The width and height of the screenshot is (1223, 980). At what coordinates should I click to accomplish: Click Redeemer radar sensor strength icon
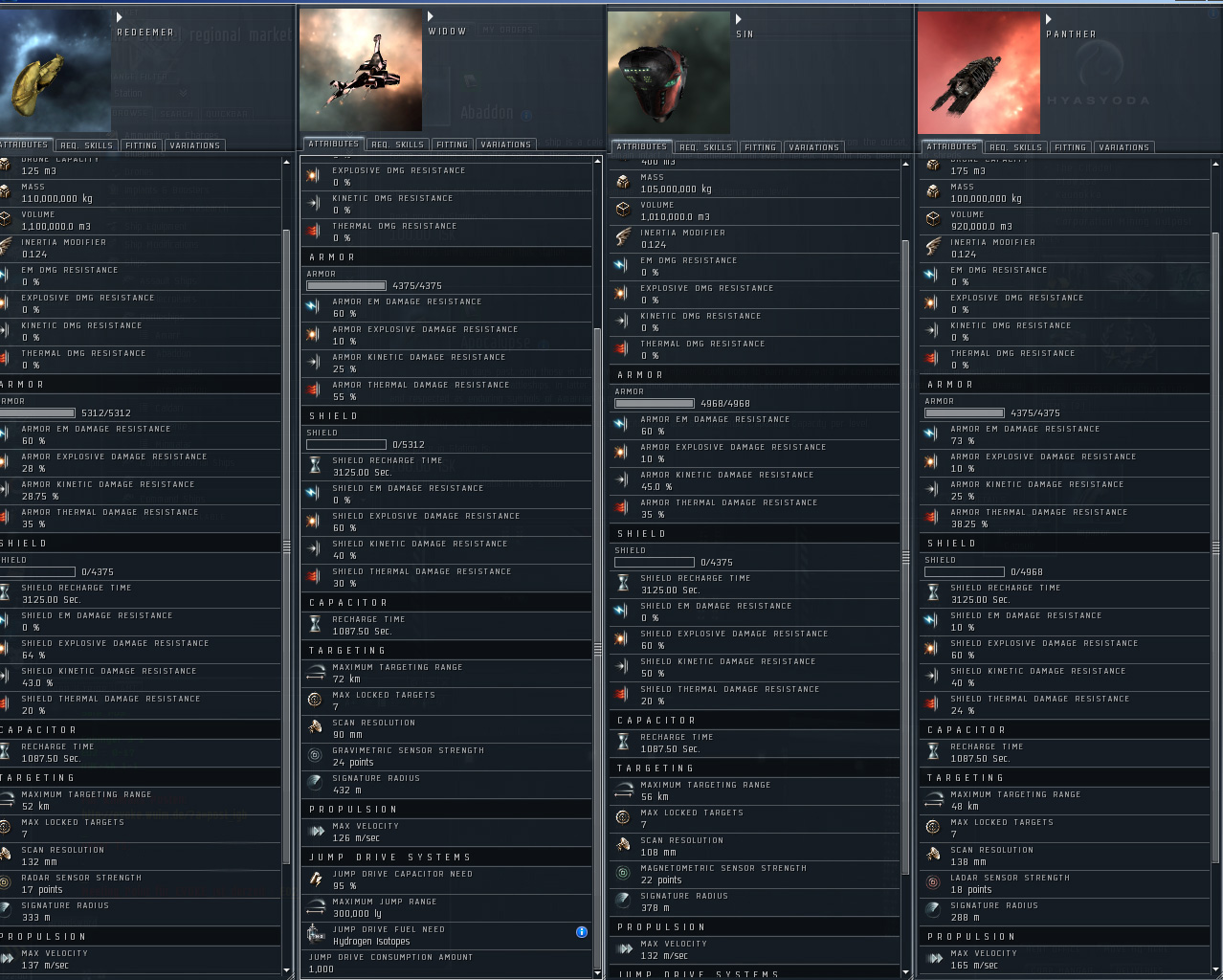[x=5, y=883]
